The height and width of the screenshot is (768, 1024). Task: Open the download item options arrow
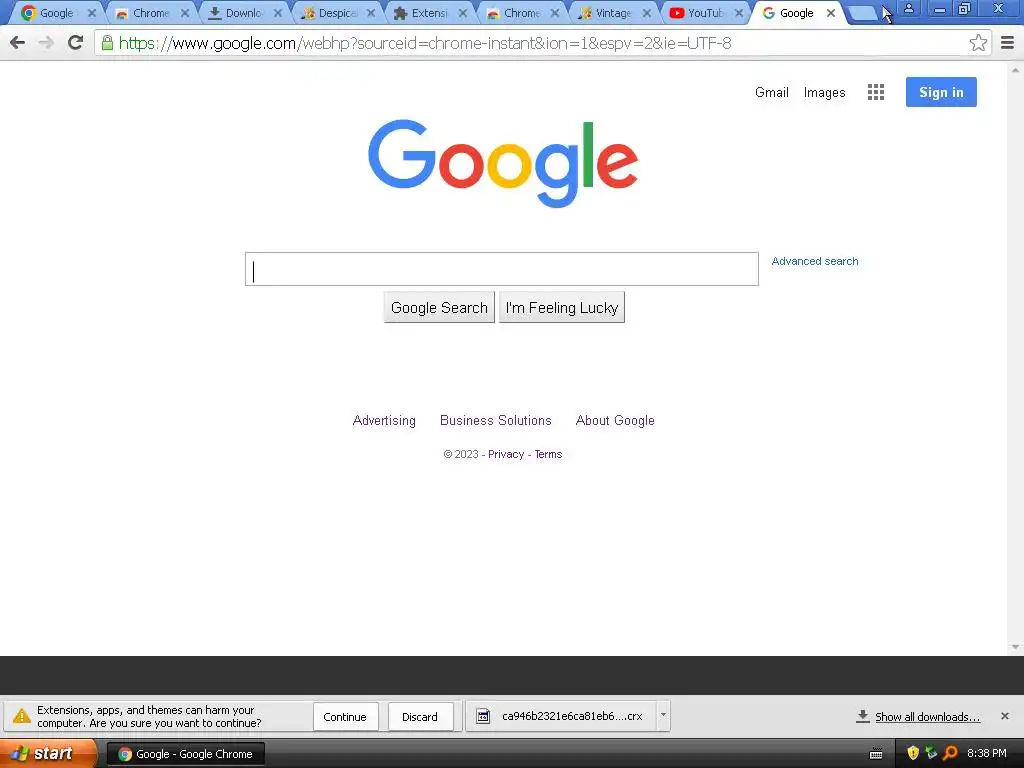click(663, 715)
